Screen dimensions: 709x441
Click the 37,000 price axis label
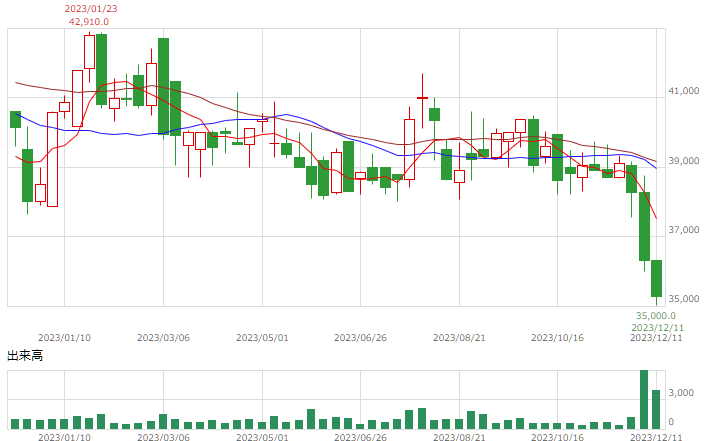(x=684, y=230)
